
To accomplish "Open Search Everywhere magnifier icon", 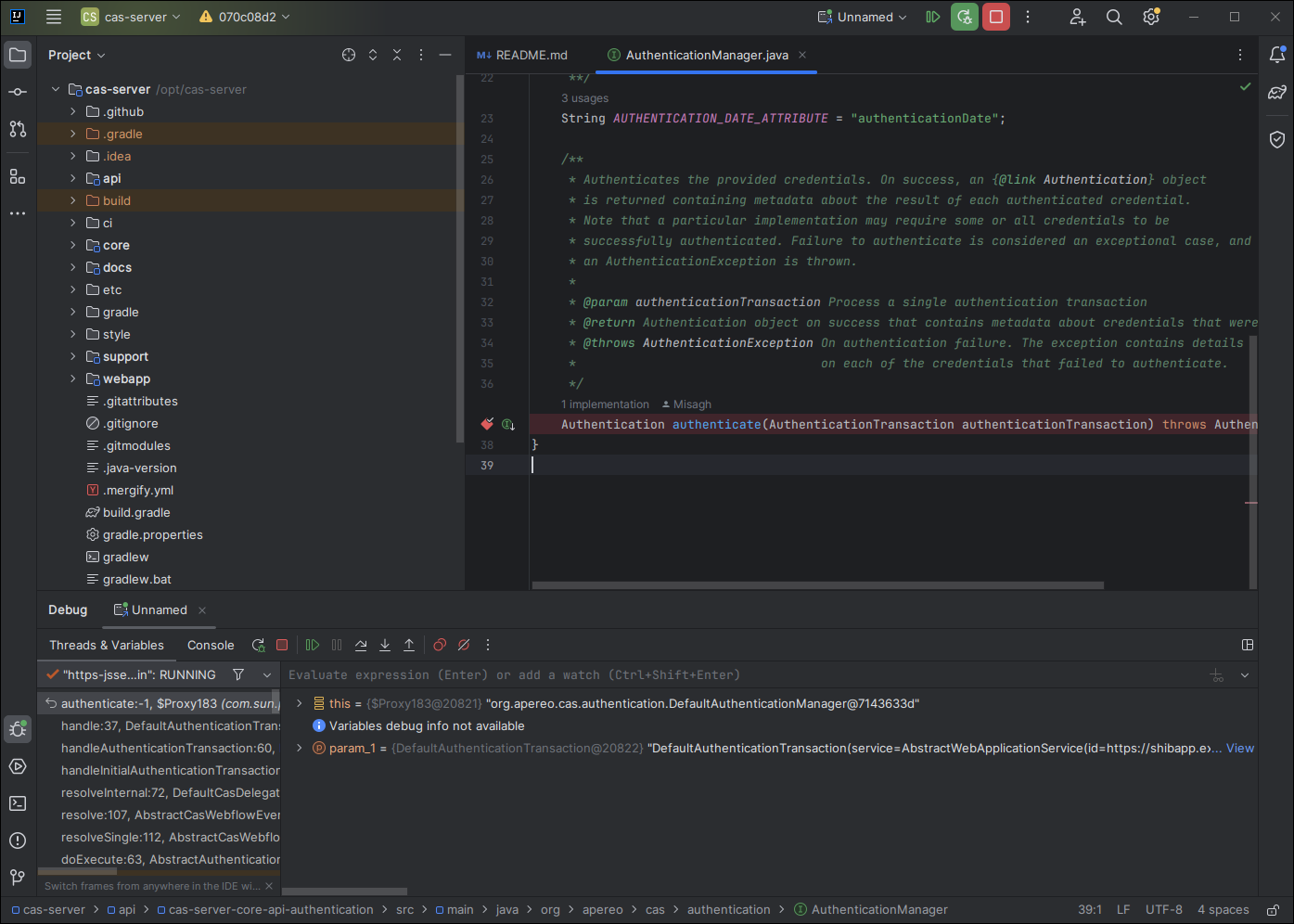I will coord(1114,17).
